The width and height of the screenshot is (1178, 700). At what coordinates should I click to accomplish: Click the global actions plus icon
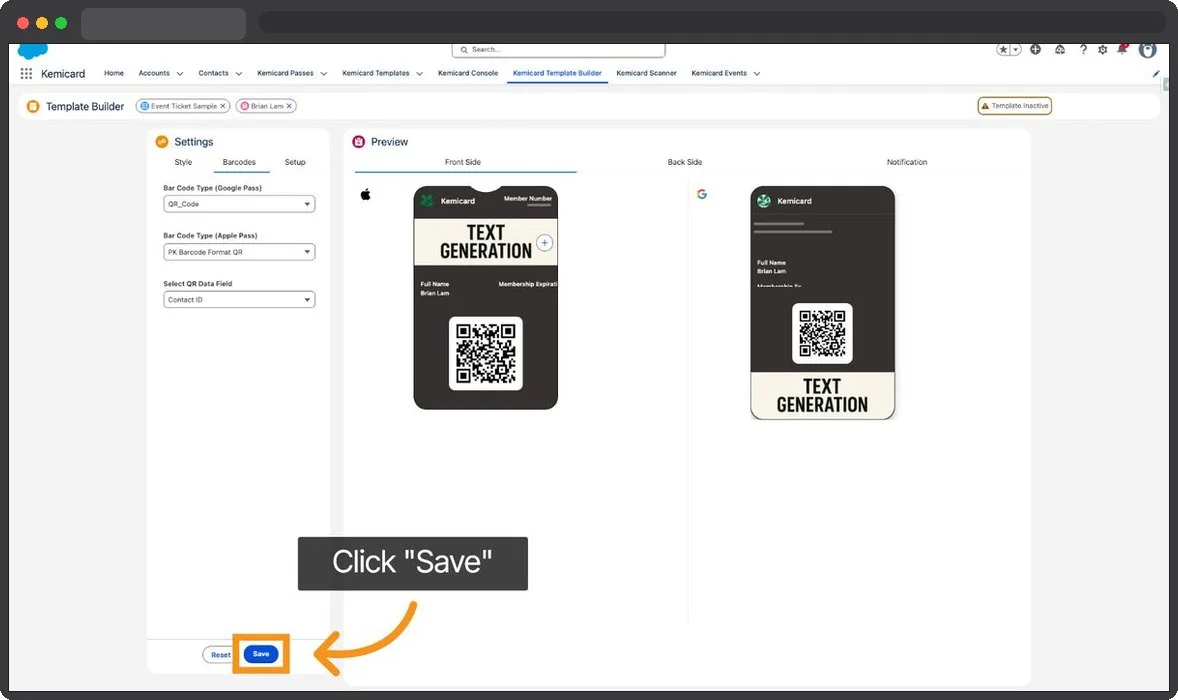(1035, 50)
